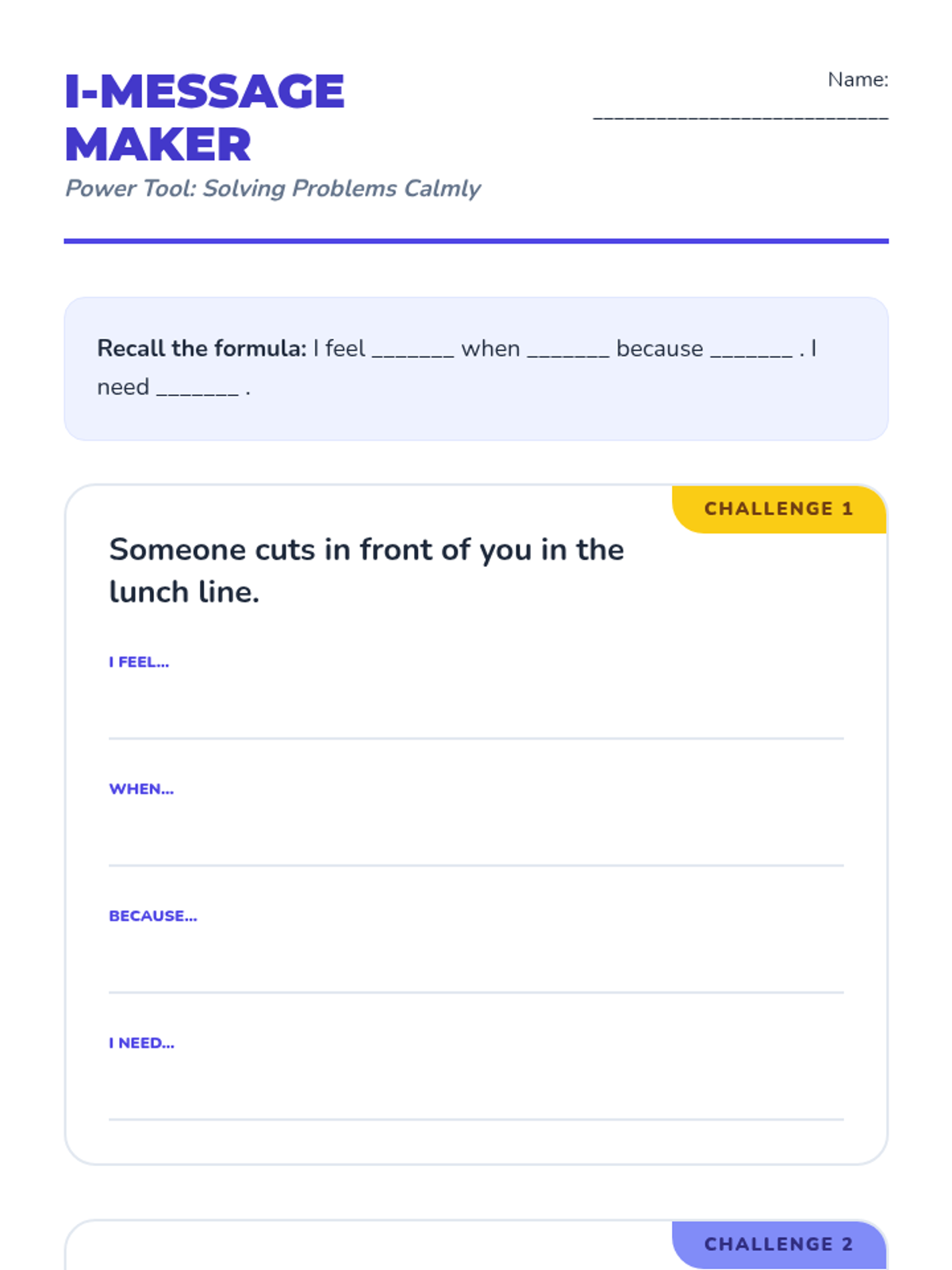
Task: Click the blank after 'I feel' in formula
Action: click(413, 350)
